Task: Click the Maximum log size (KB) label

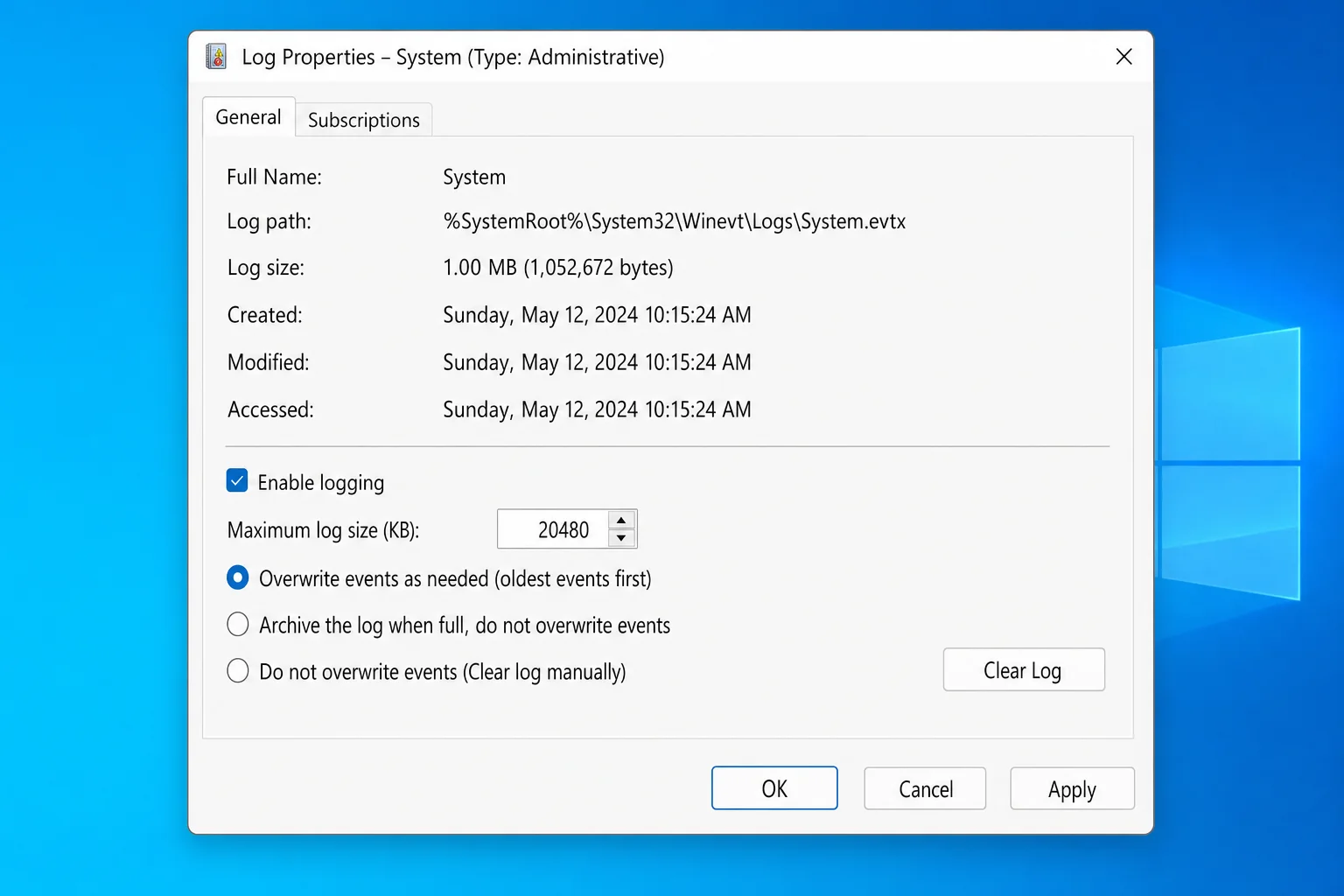Action: (x=324, y=530)
